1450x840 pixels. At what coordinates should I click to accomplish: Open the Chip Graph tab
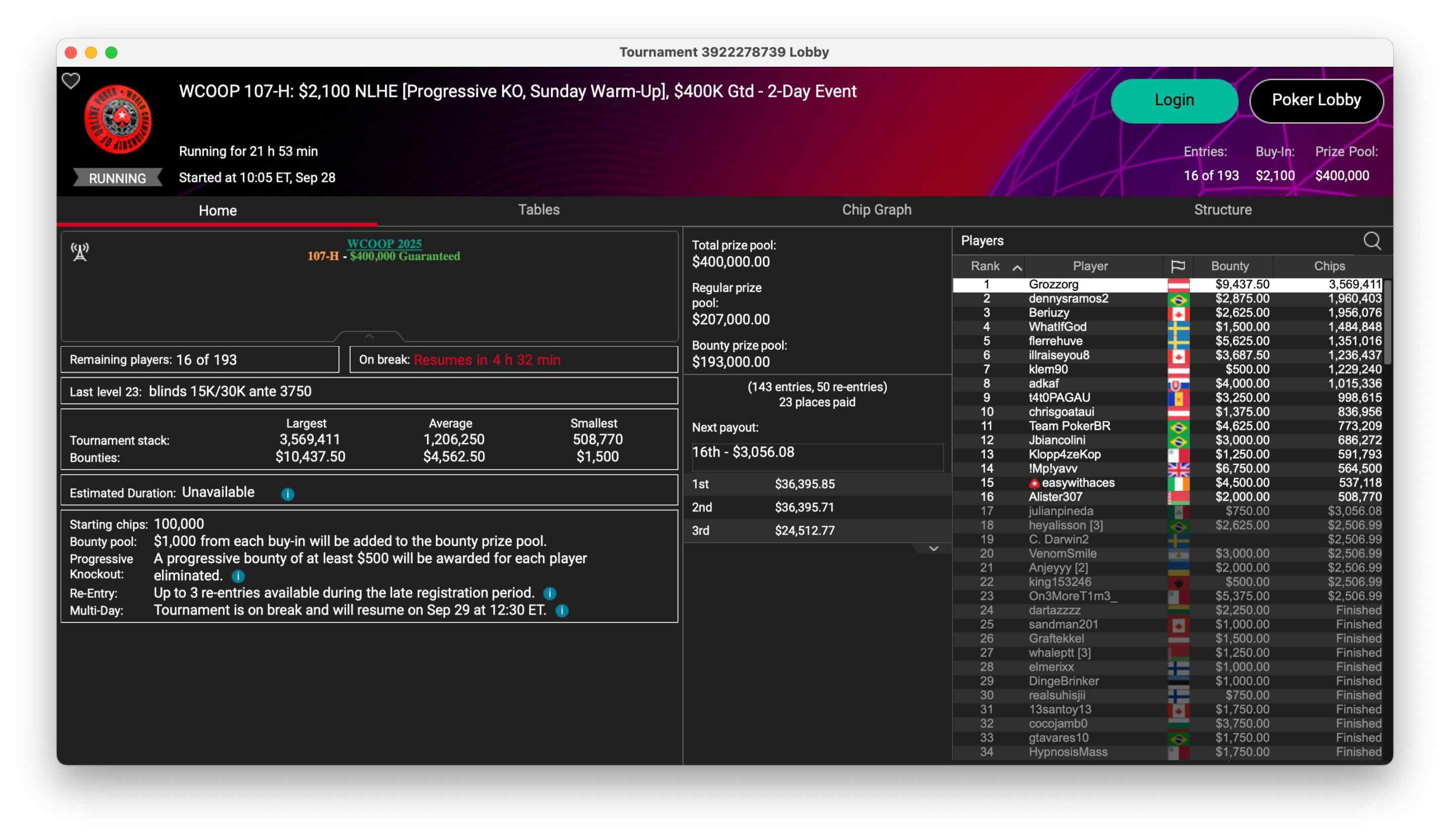tap(876, 210)
